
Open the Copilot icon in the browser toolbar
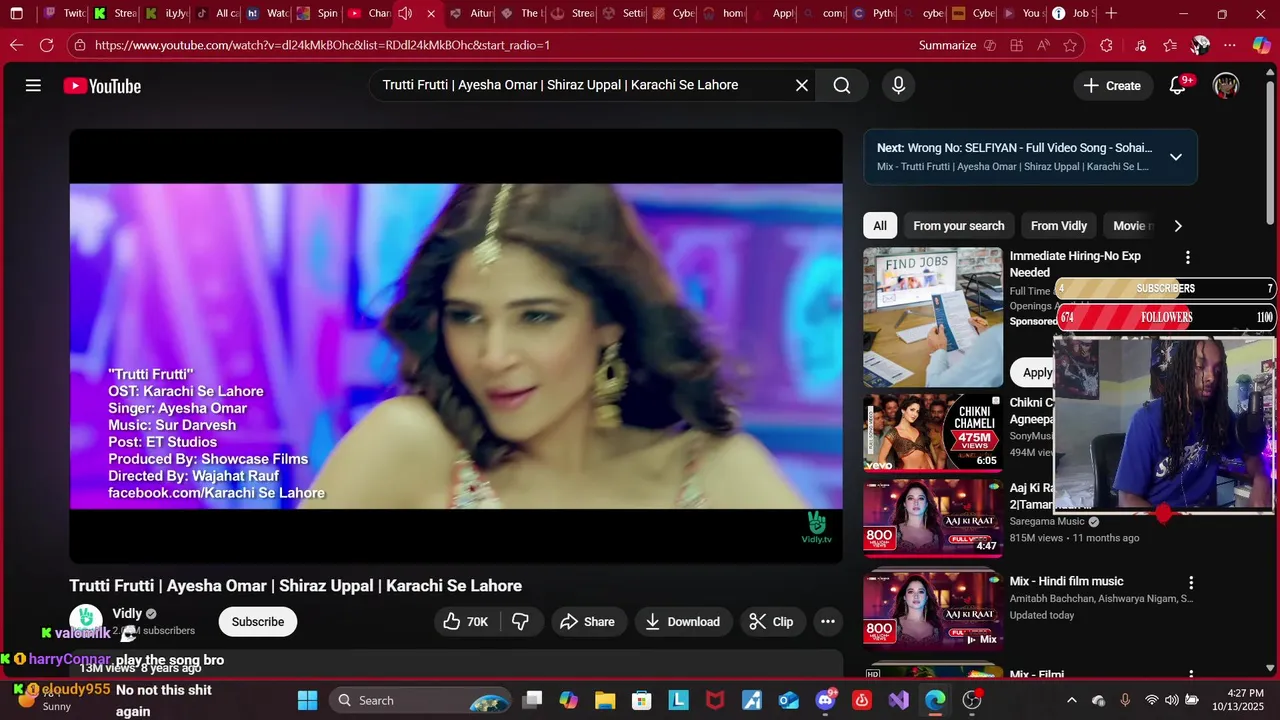point(1261,45)
